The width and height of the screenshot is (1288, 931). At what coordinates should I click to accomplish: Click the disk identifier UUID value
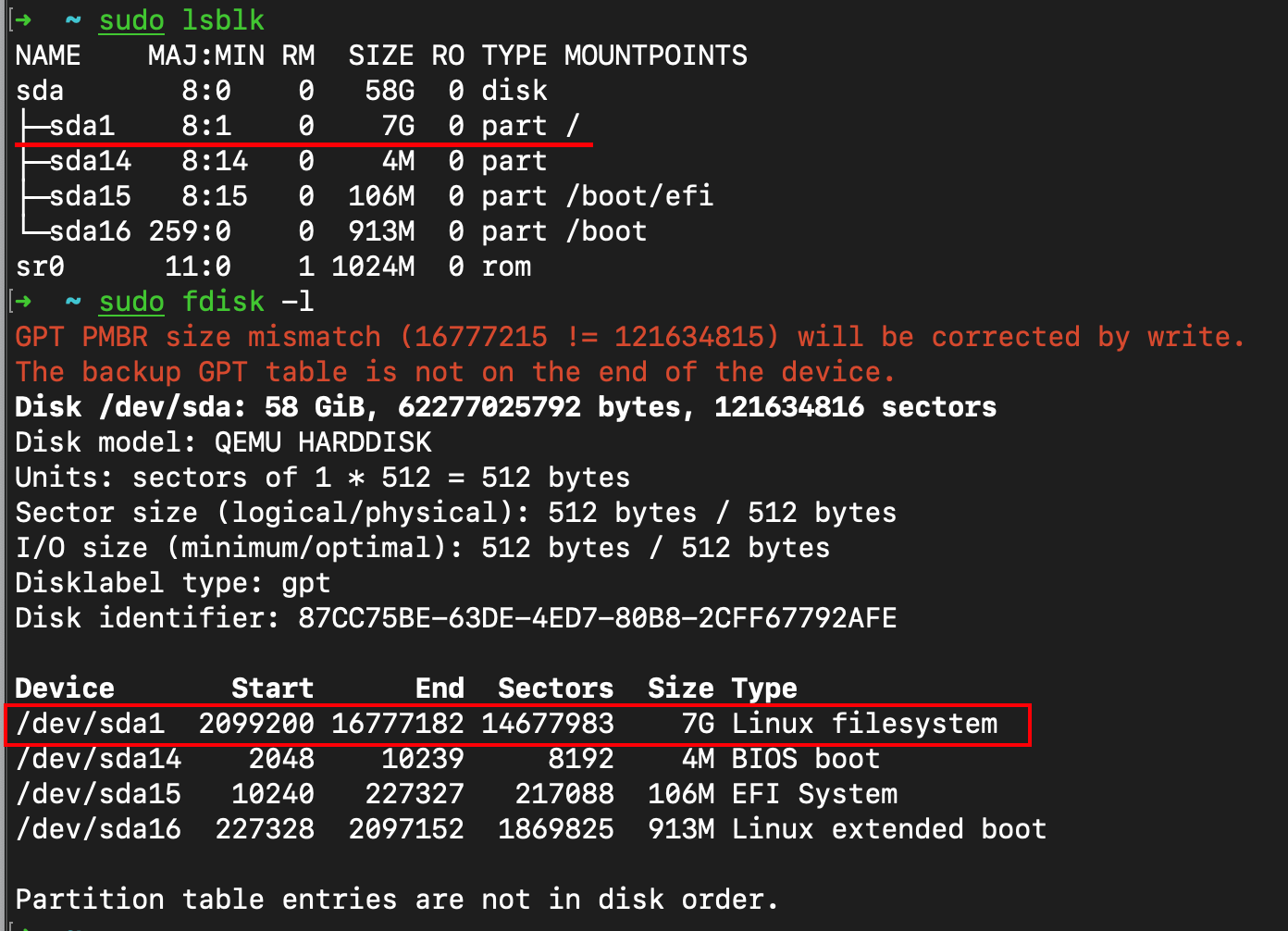[x=597, y=618]
